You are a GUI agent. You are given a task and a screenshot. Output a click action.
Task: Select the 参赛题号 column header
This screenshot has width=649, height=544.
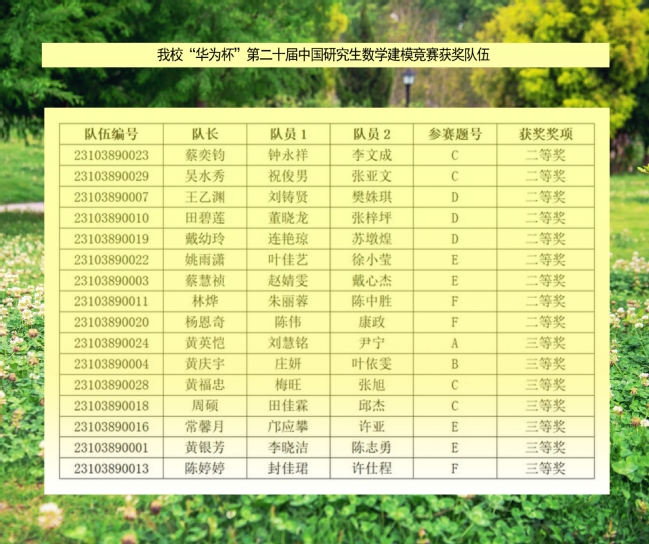455,134
